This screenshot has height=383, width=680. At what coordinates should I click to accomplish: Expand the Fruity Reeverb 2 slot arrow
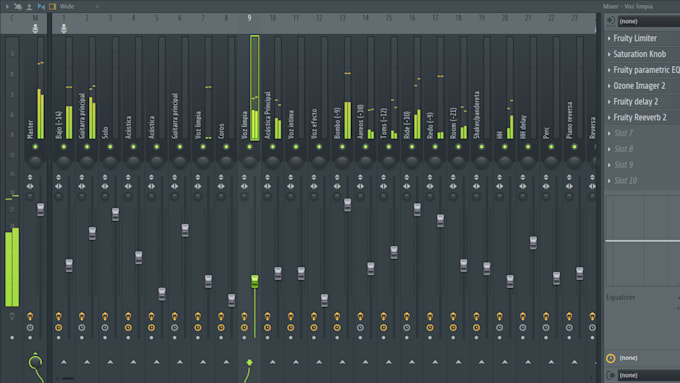(609, 118)
